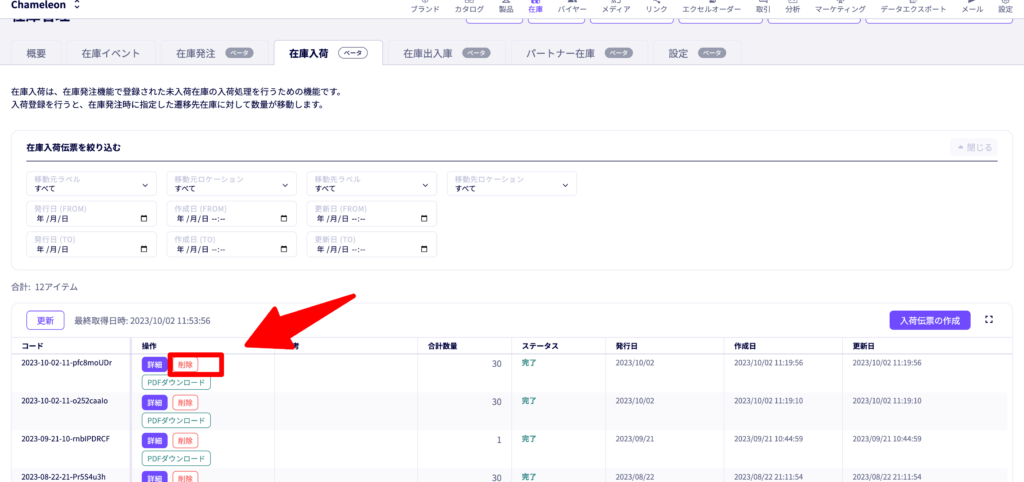Expand the 移動先ラベル dropdown
This screenshot has width=1024, height=482.
pyautogui.click(x=372, y=184)
